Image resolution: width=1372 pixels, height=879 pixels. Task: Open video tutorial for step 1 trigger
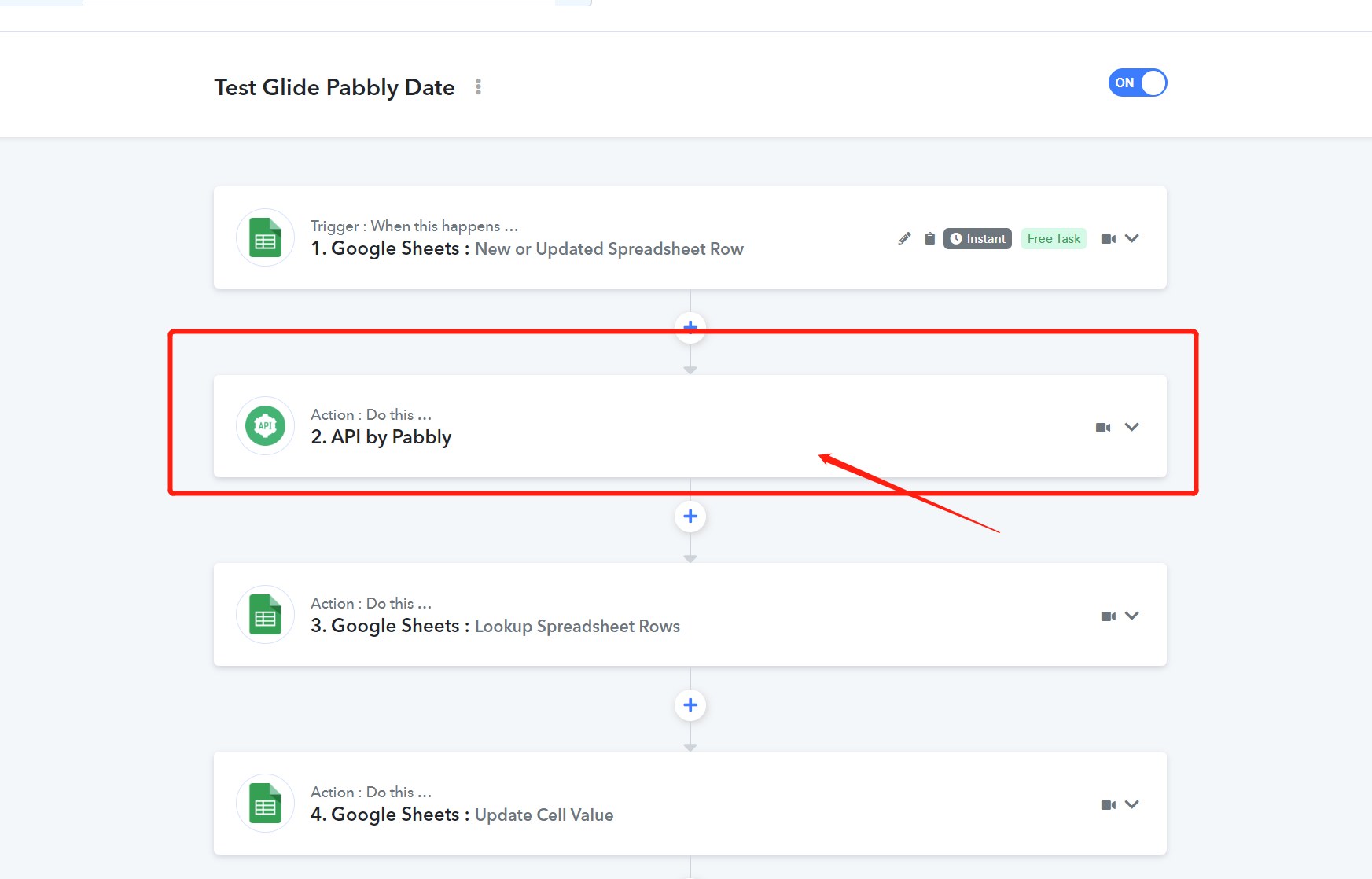coord(1109,238)
